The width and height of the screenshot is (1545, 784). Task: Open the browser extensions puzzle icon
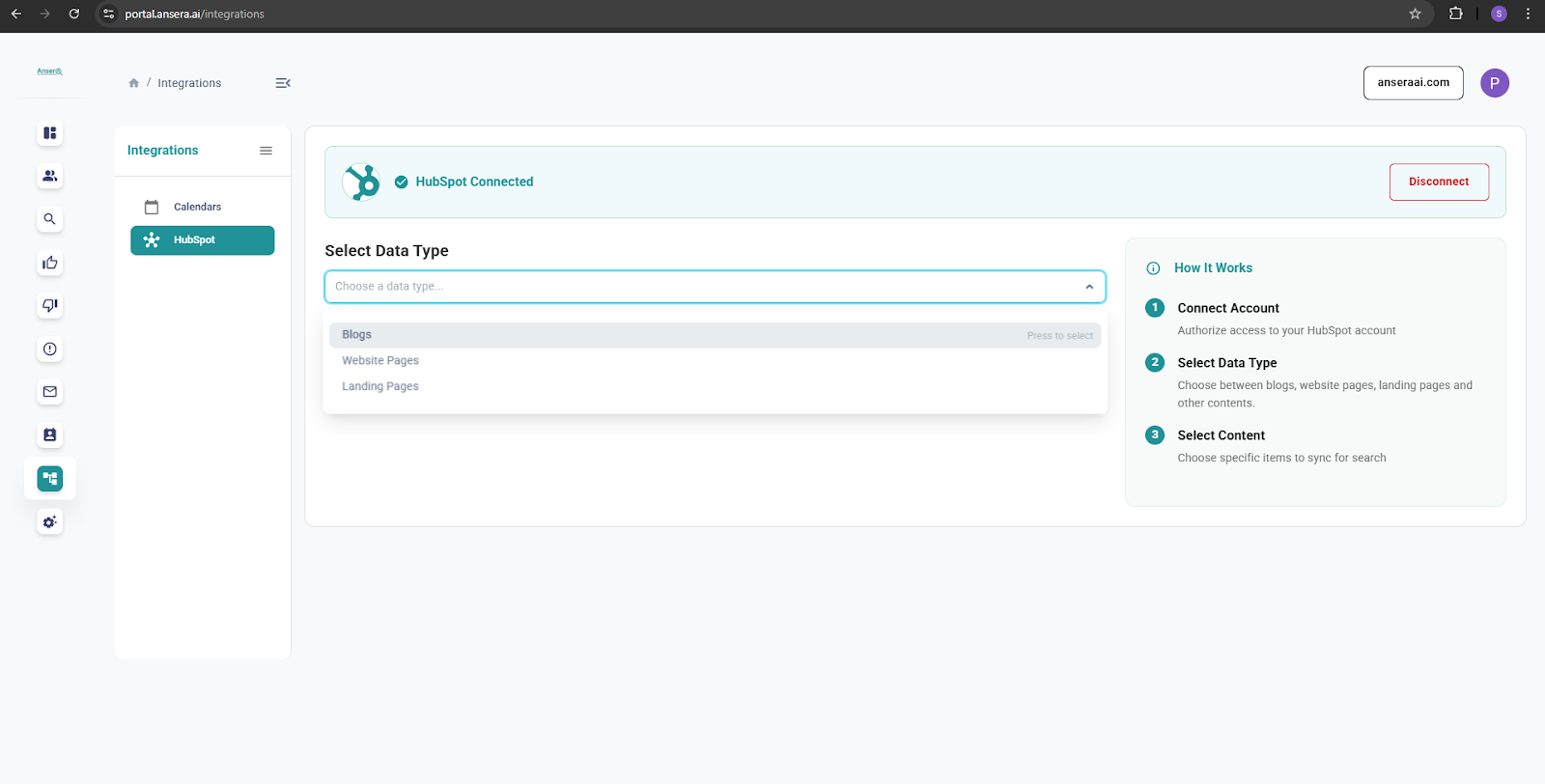[x=1455, y=14]
